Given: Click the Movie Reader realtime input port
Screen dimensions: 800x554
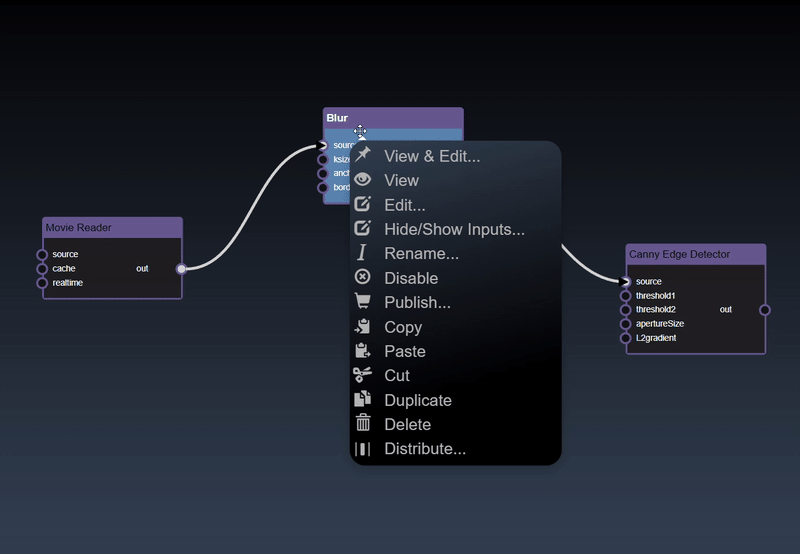Looking at the screenshot, I should [42, 283].
